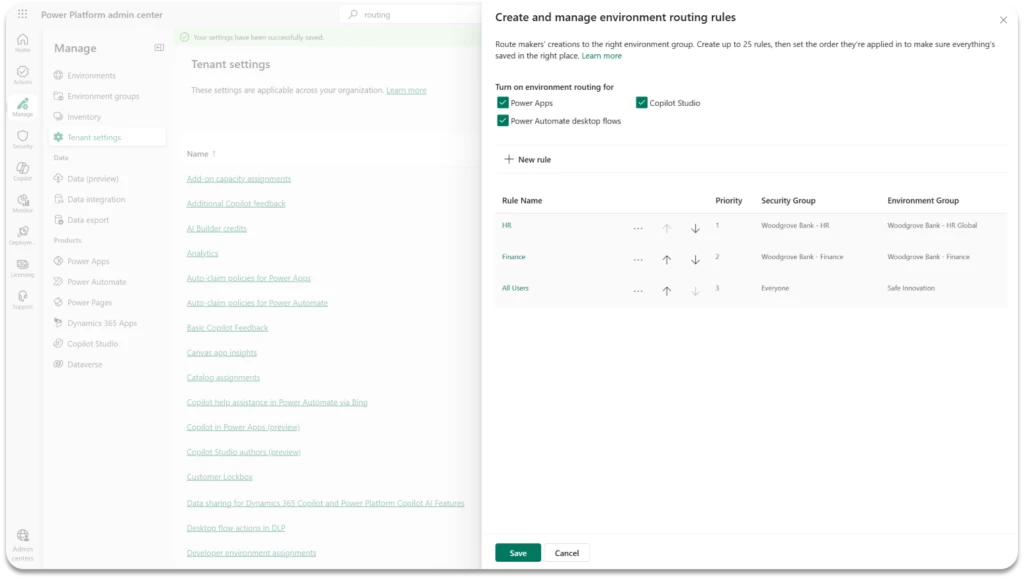Save the environment routing rules
1024x579 pixels.
518,553
